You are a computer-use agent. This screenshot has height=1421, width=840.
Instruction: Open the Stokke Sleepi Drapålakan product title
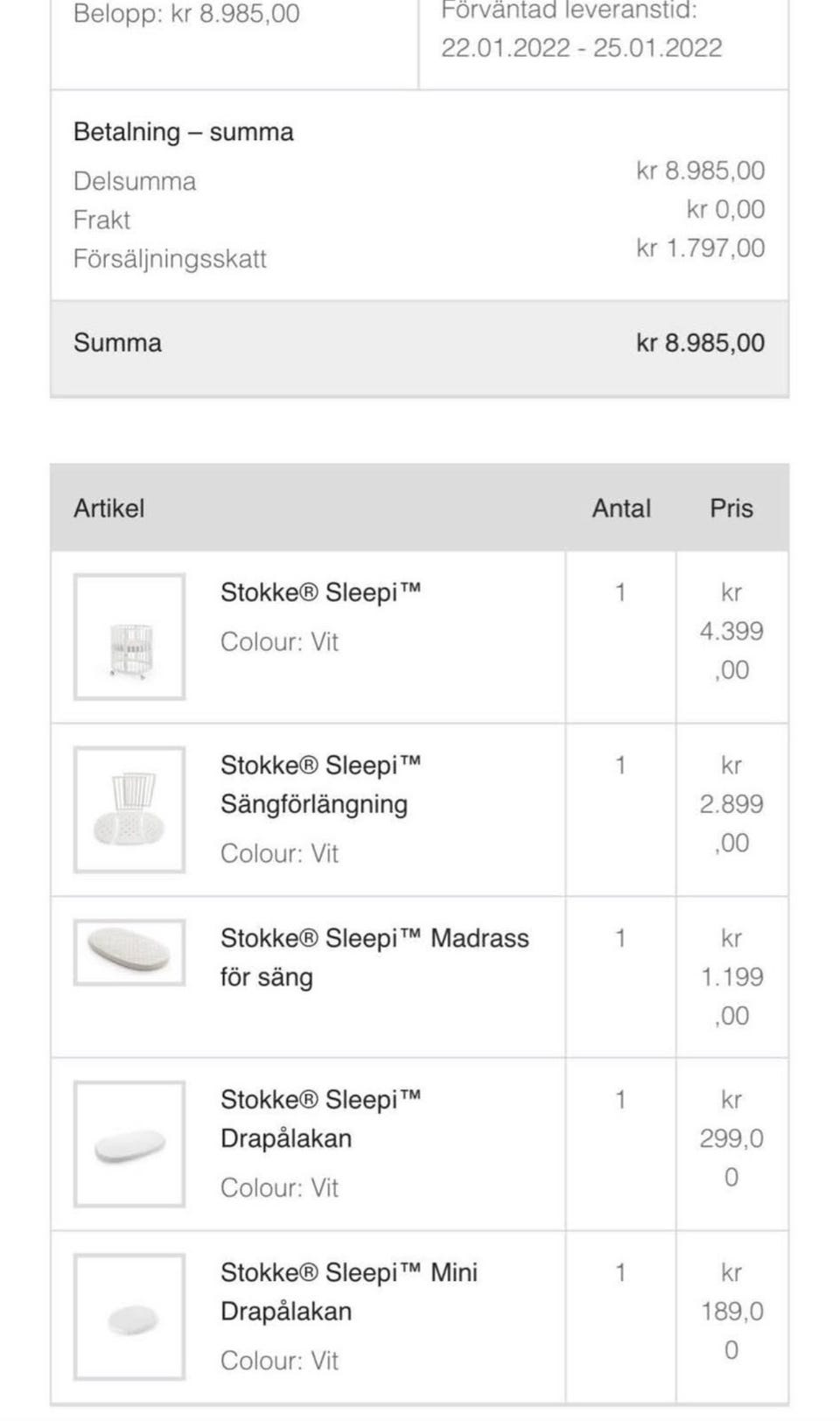(320, 1118)
